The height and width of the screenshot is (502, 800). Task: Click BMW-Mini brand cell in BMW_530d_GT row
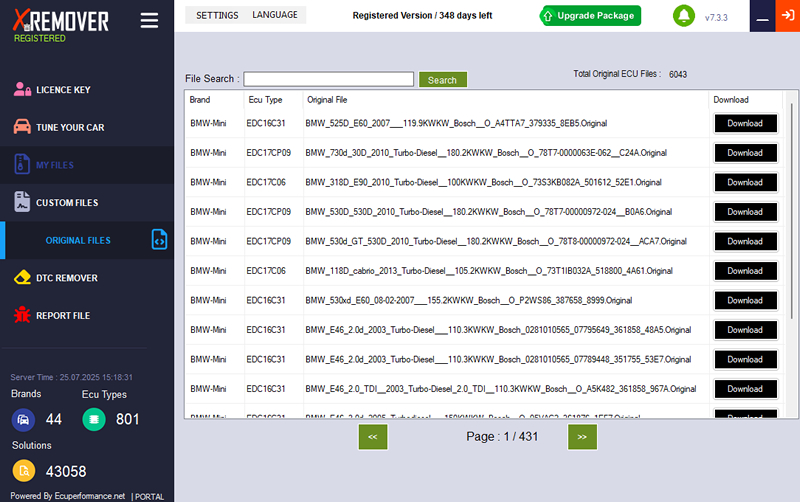[x=208, y=241]
